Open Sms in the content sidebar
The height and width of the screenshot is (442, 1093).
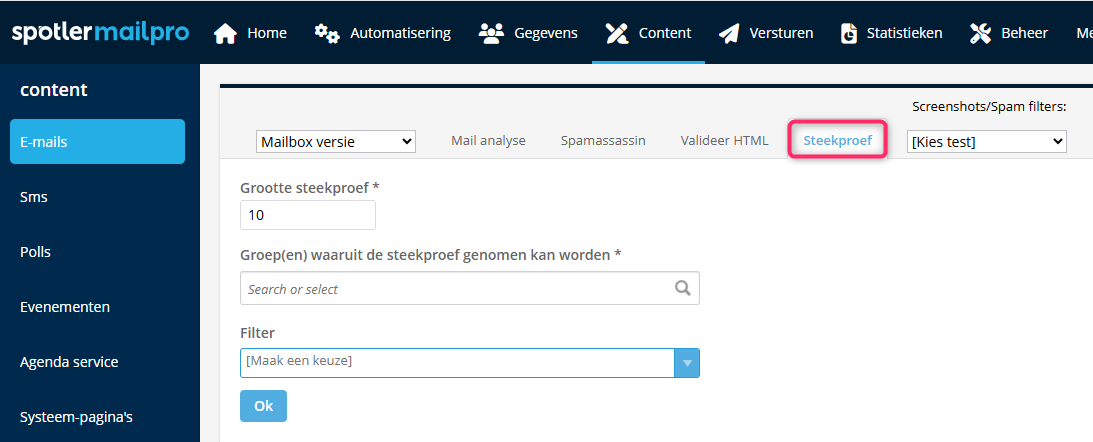pos(34,197)
